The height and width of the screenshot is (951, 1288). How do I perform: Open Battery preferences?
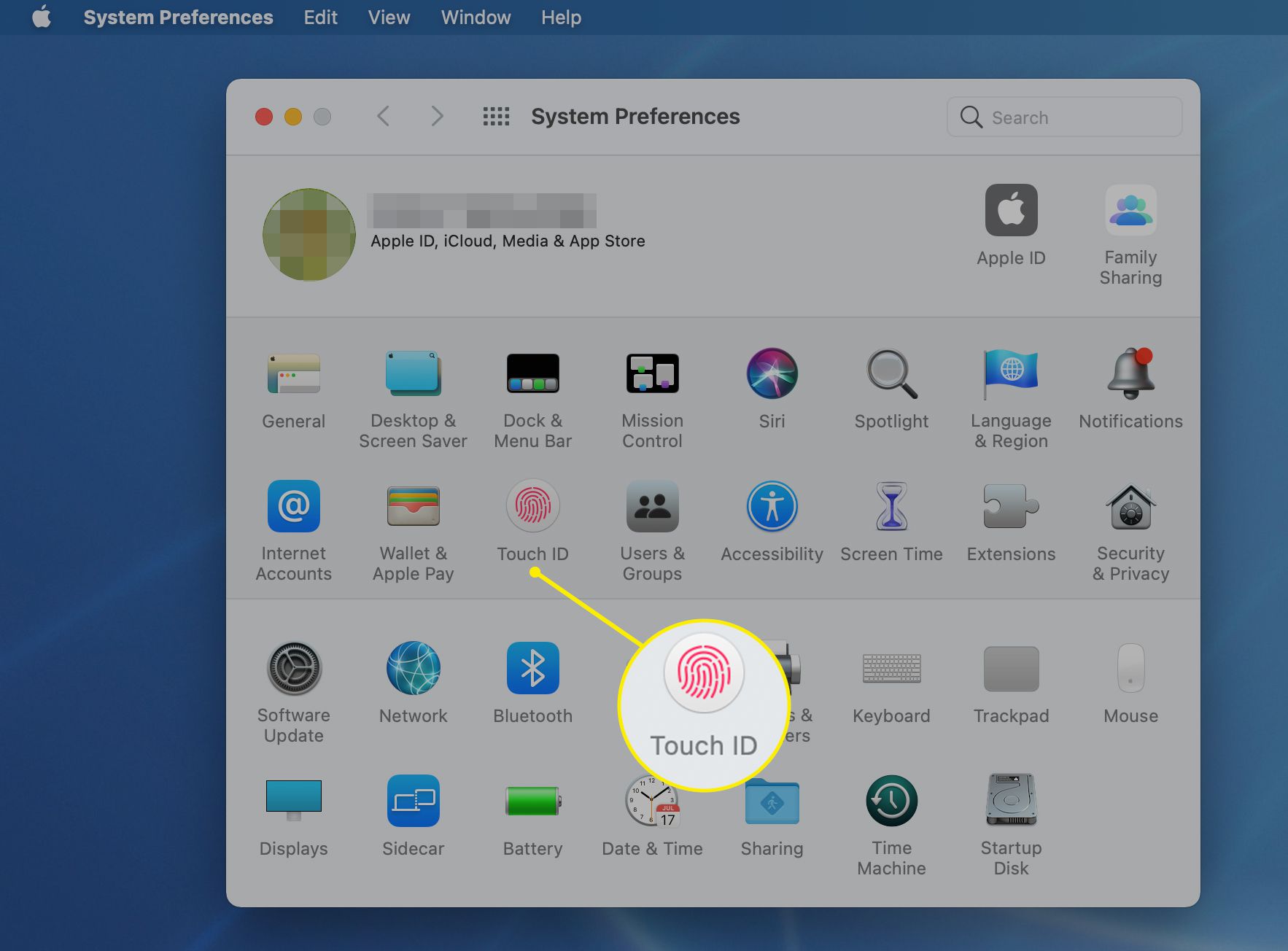532,800
